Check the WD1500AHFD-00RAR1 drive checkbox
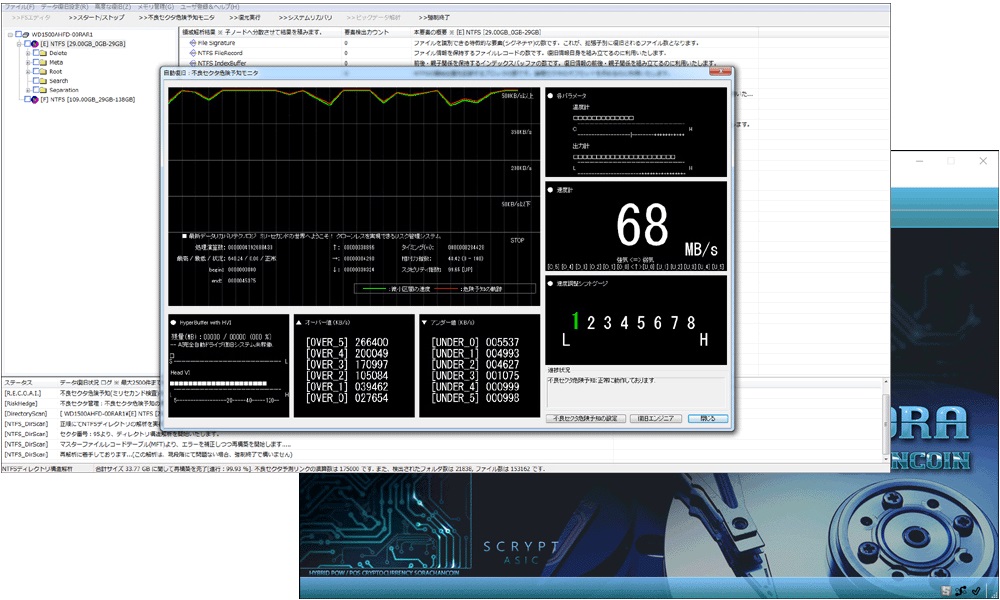Image resolution: width=1000 pixels, height=600 pixels. 18,34
